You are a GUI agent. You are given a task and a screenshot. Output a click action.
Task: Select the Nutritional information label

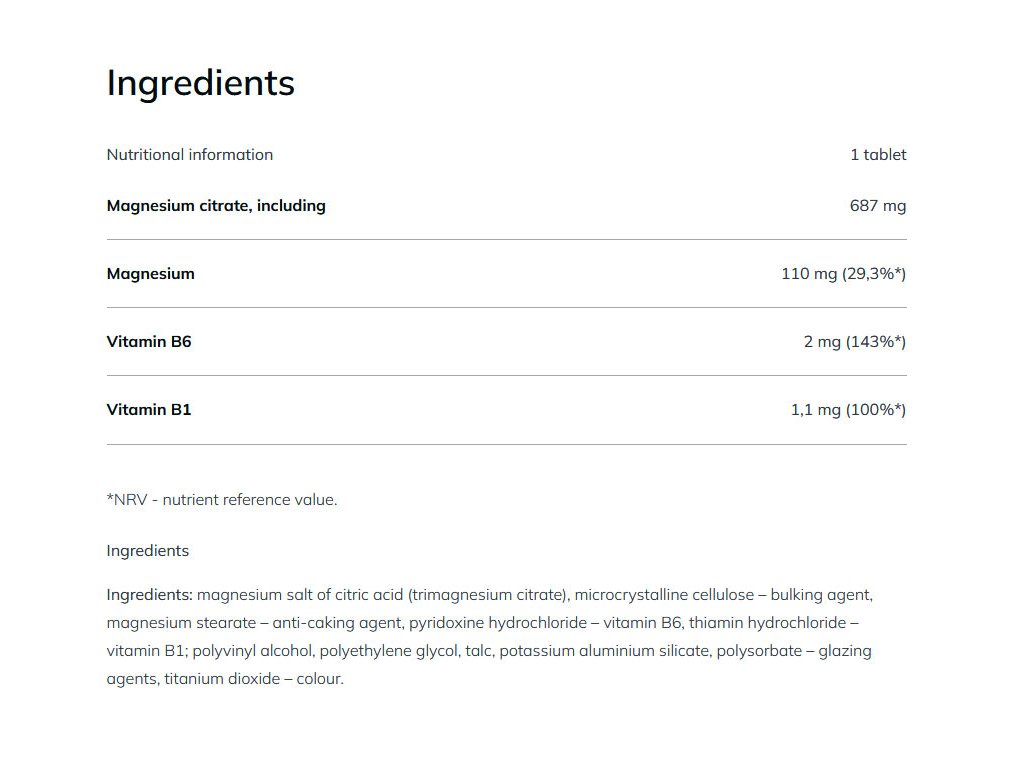coord(189,155)
